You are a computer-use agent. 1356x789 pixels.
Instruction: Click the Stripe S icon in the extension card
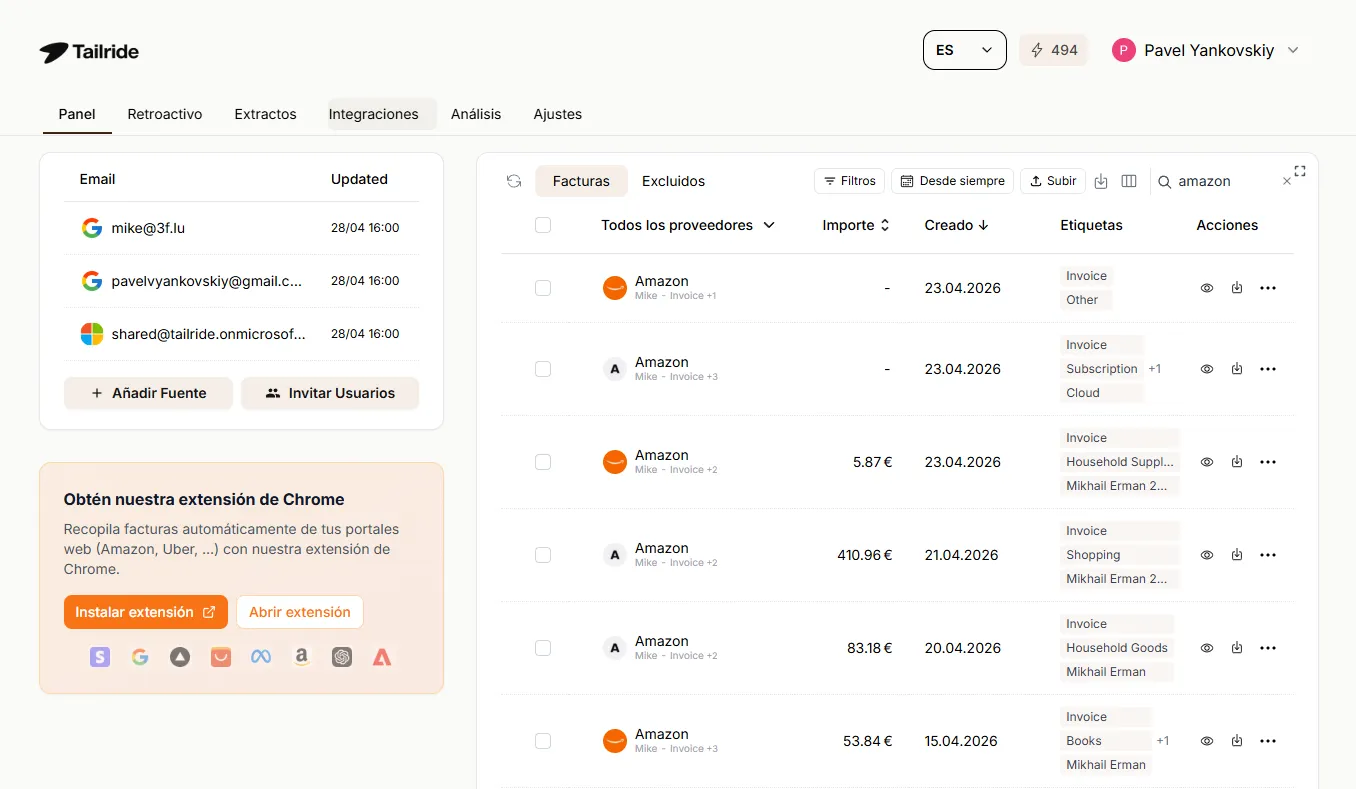coord(99,657)
